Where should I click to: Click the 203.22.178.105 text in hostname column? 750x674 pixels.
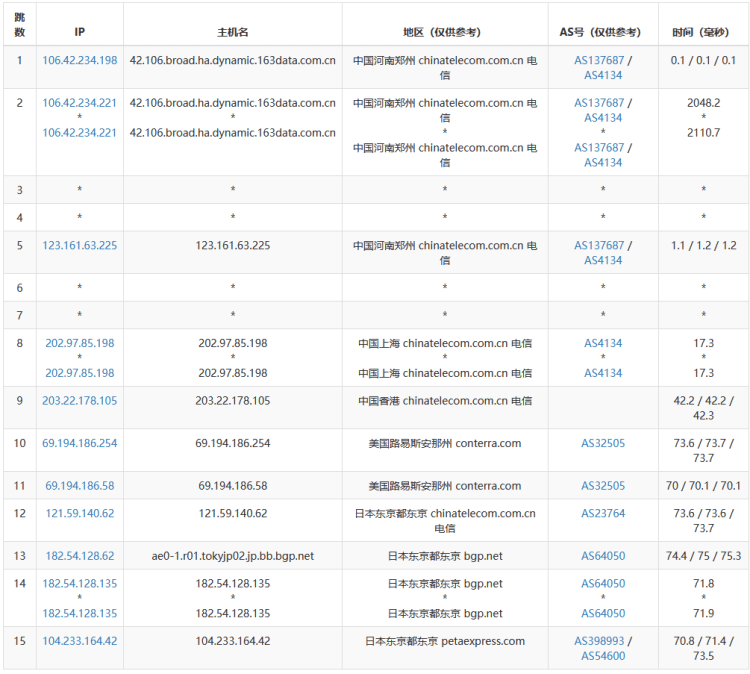click(232, 400)
